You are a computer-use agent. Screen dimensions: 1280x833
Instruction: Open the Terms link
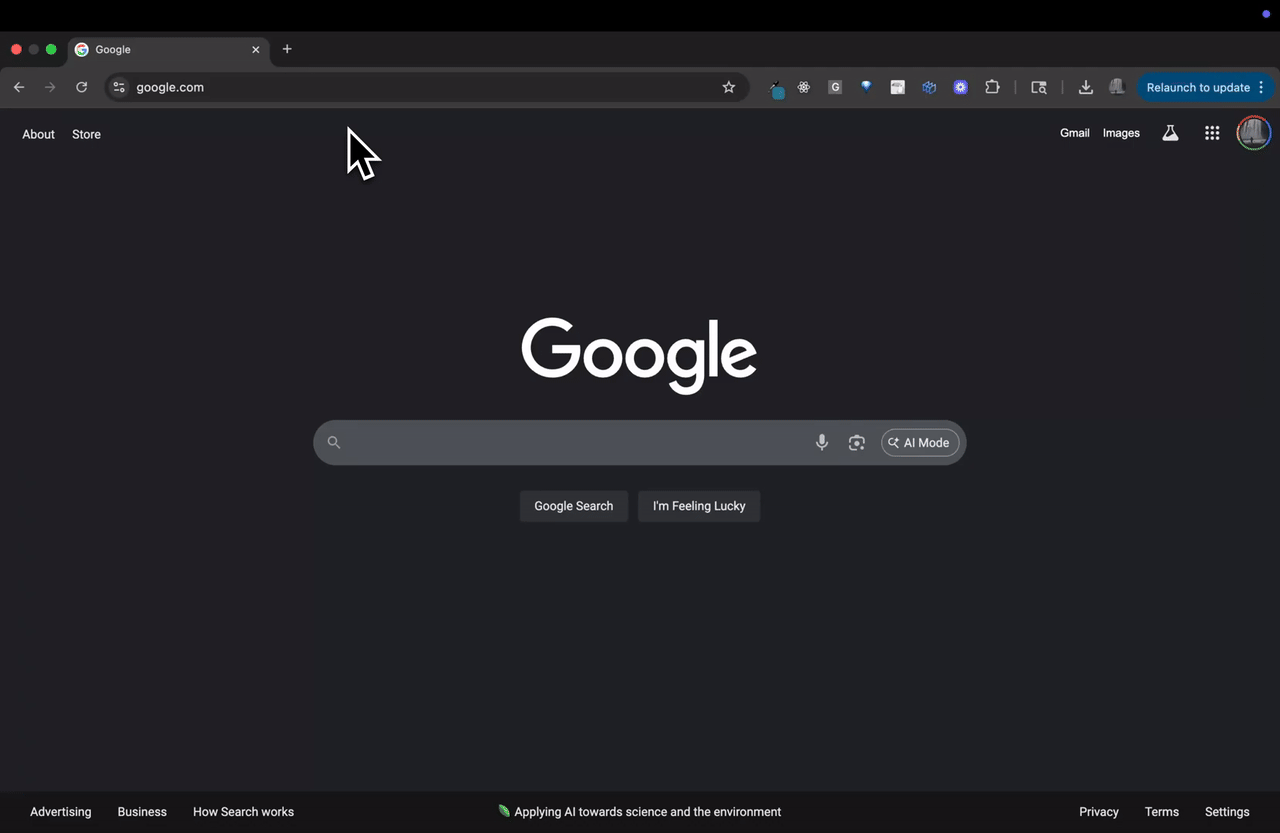click(x=1162, y=812)
